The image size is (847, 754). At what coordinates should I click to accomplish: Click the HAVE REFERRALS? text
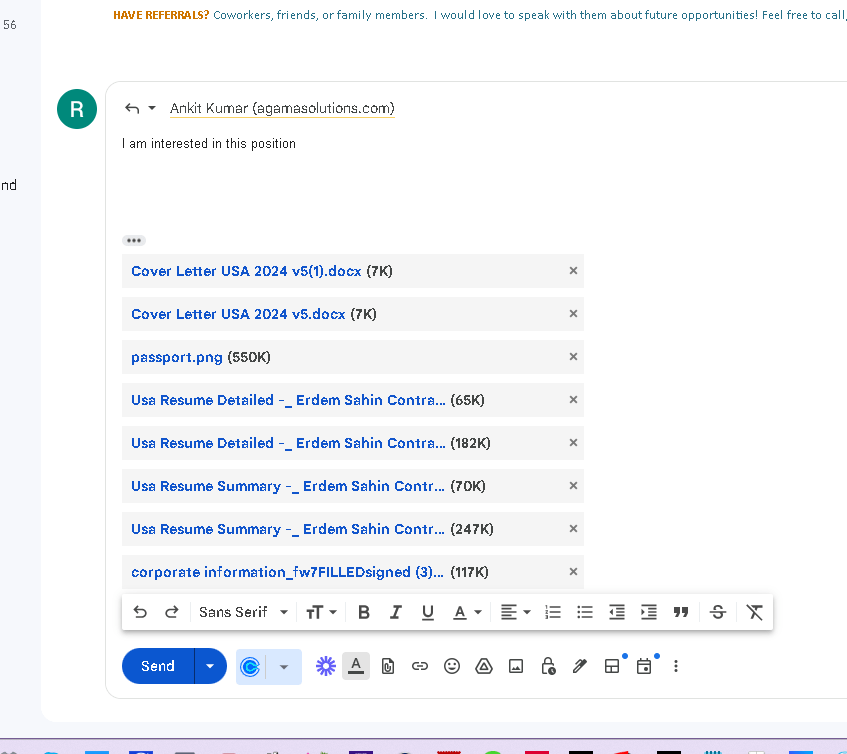pyautogui.click(x=161, y=15)
